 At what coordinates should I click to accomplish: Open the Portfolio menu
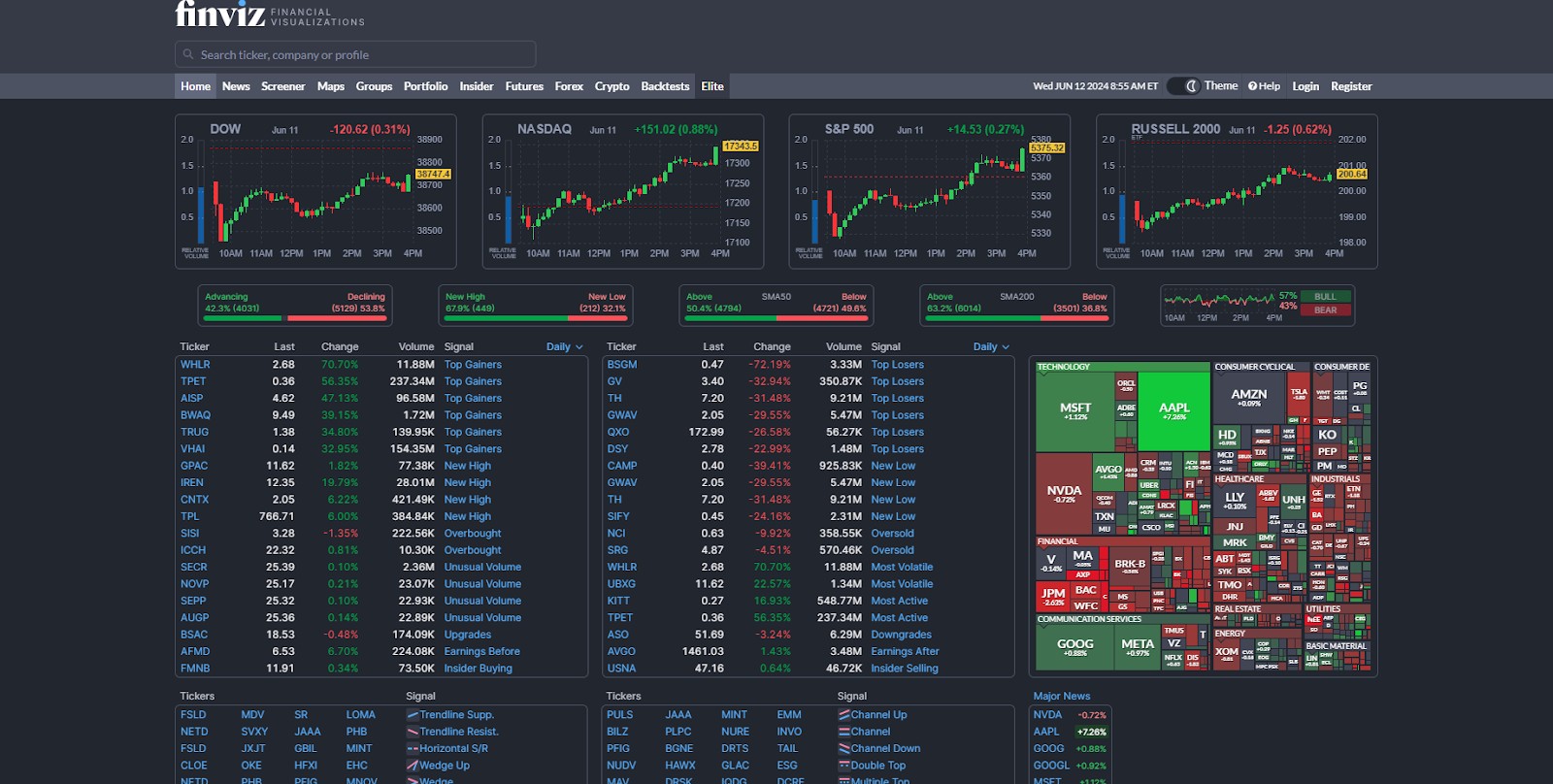point(425,86)
